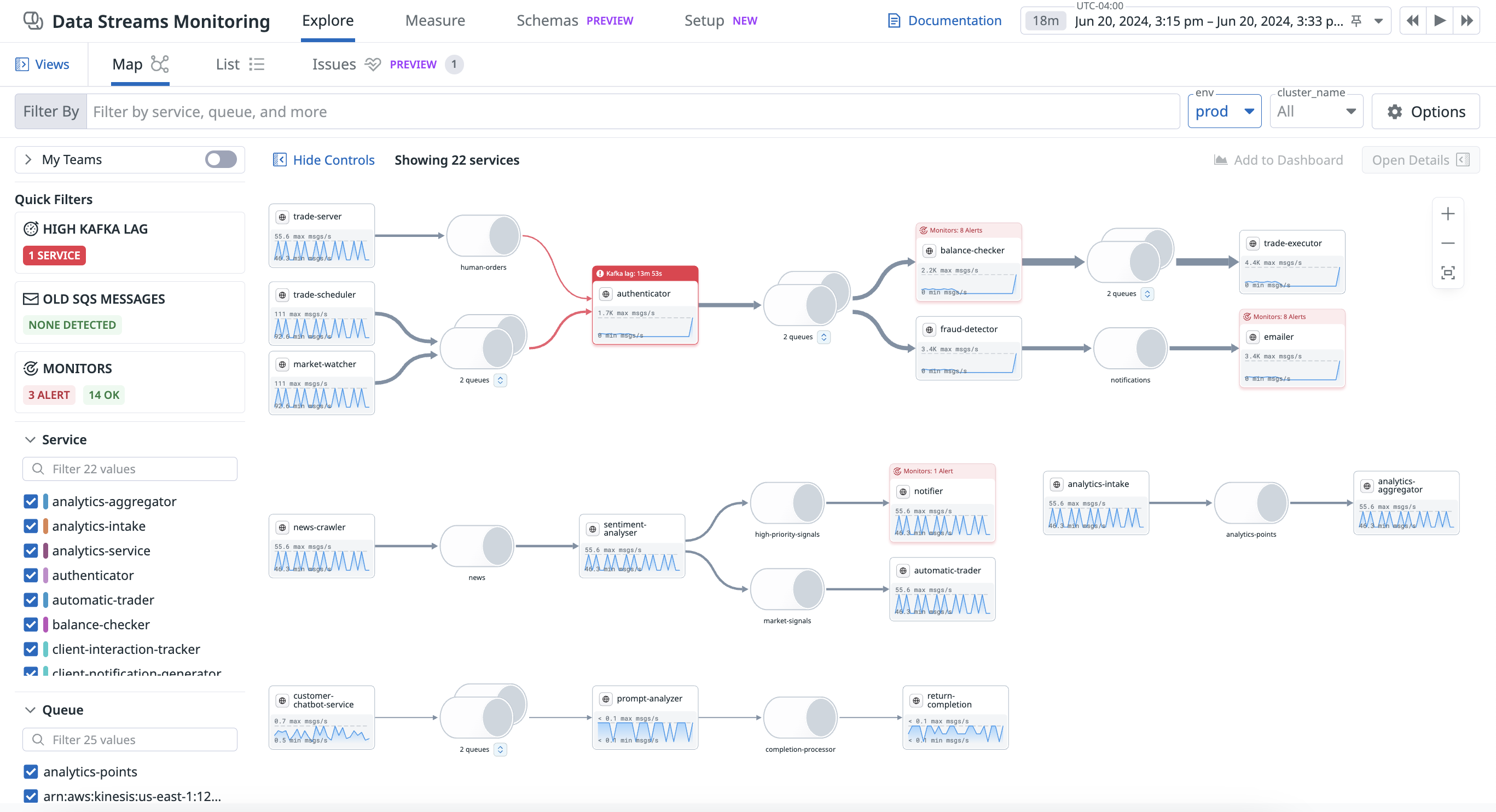Toggle the My Teams switch
The width and height of the screenshot is (1496, 812).
coord(221,160)
